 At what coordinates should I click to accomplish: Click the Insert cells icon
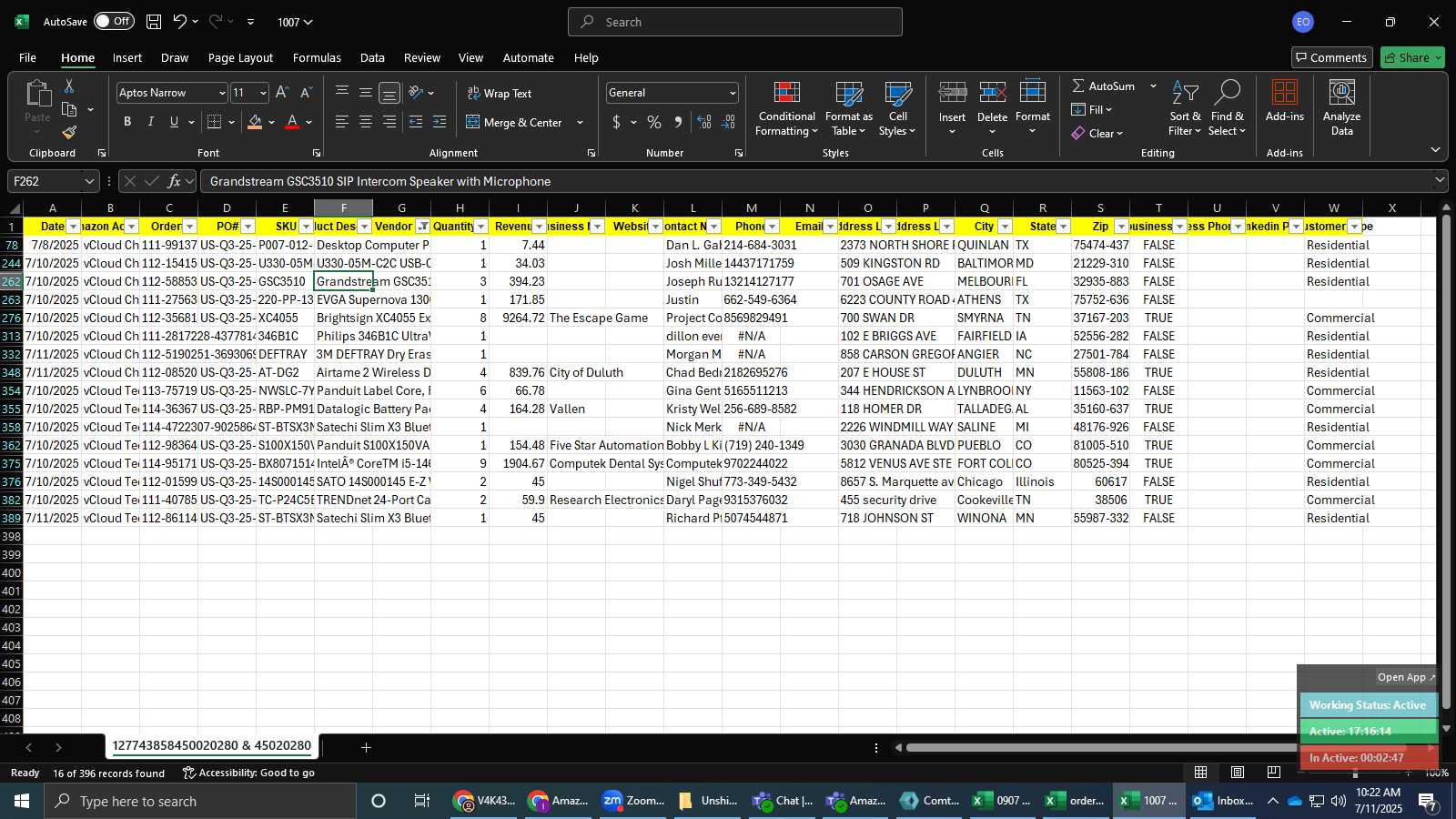pos(952,93)
